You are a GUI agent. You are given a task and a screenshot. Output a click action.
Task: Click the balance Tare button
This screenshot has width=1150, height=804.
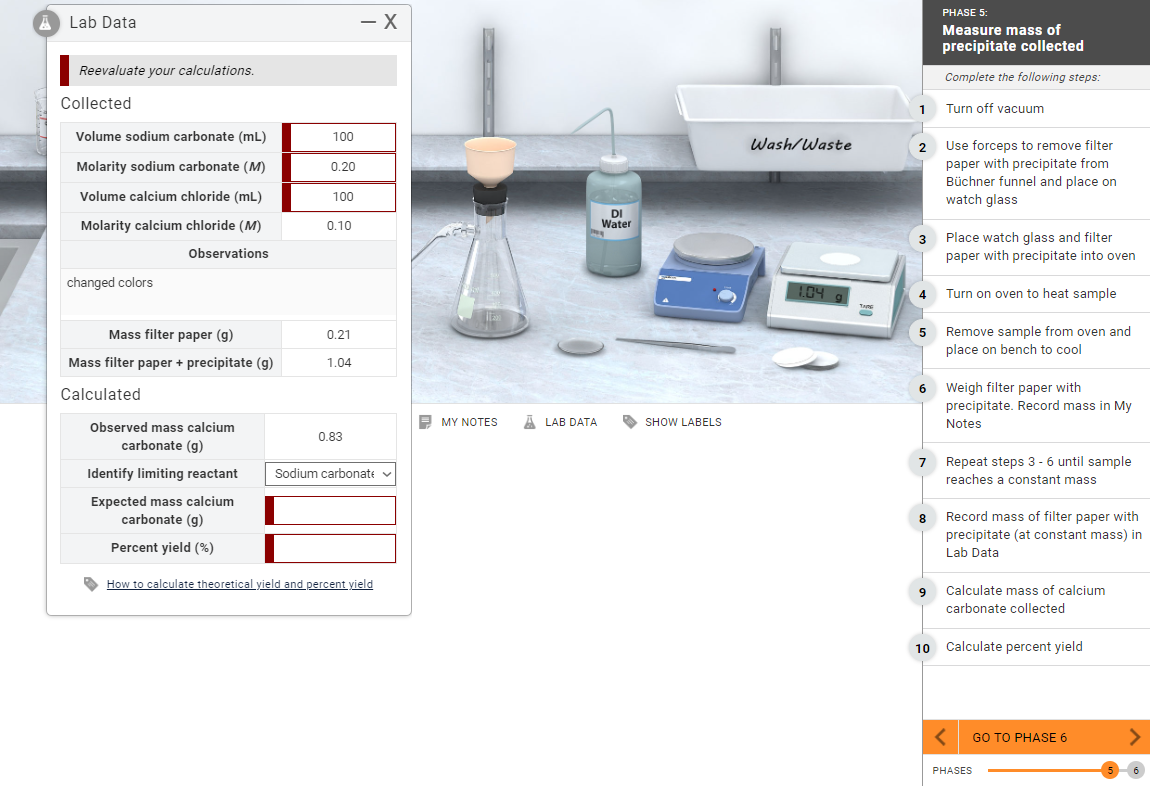point(866,312)
